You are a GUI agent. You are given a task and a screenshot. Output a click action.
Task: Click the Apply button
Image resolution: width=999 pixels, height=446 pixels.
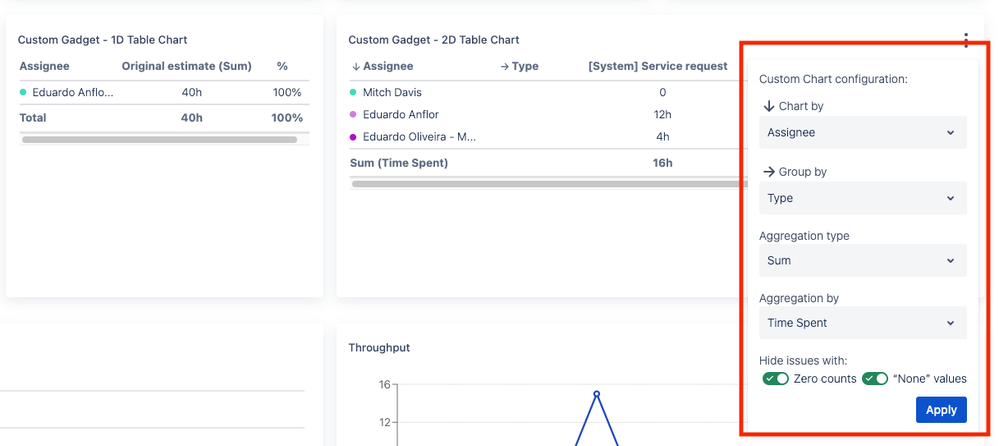pyautogui.click(x=941, y=410)
